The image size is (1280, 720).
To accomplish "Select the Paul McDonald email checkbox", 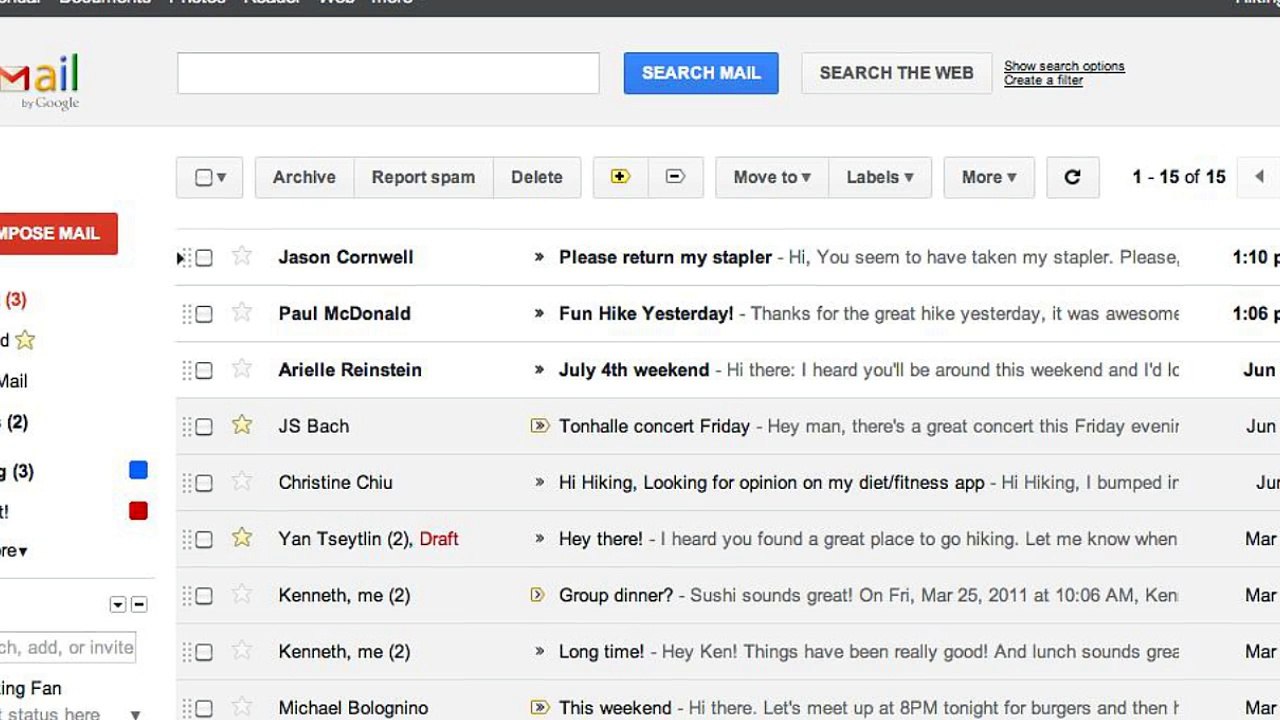I will (204, 314).
